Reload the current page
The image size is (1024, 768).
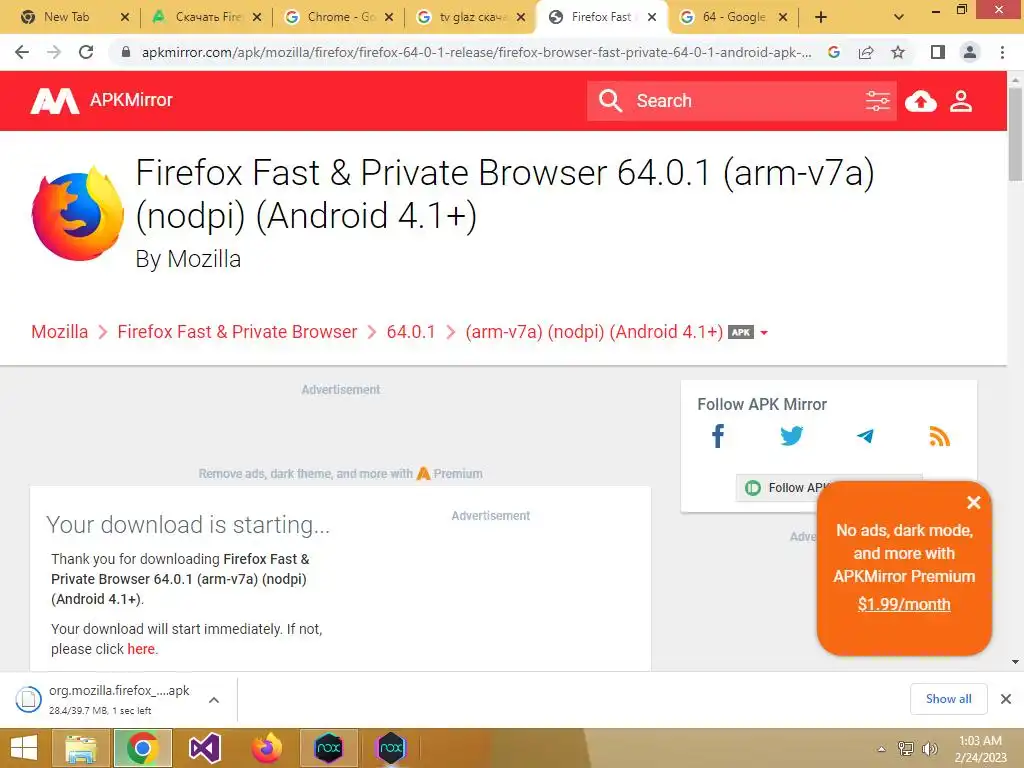(x=86, y=52)
